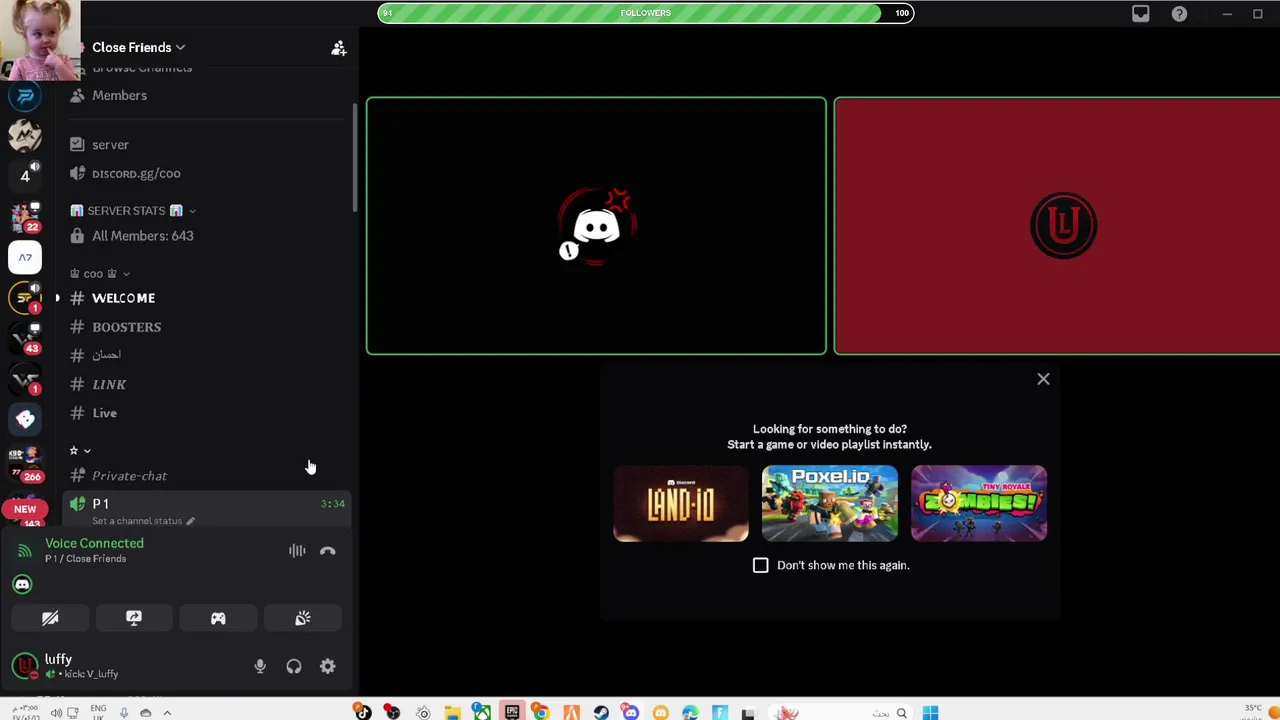Screen dimensions: 1280x720
Task: Start an activity with the controller icon
Action: pyautogui.click(x=218, y=618)
